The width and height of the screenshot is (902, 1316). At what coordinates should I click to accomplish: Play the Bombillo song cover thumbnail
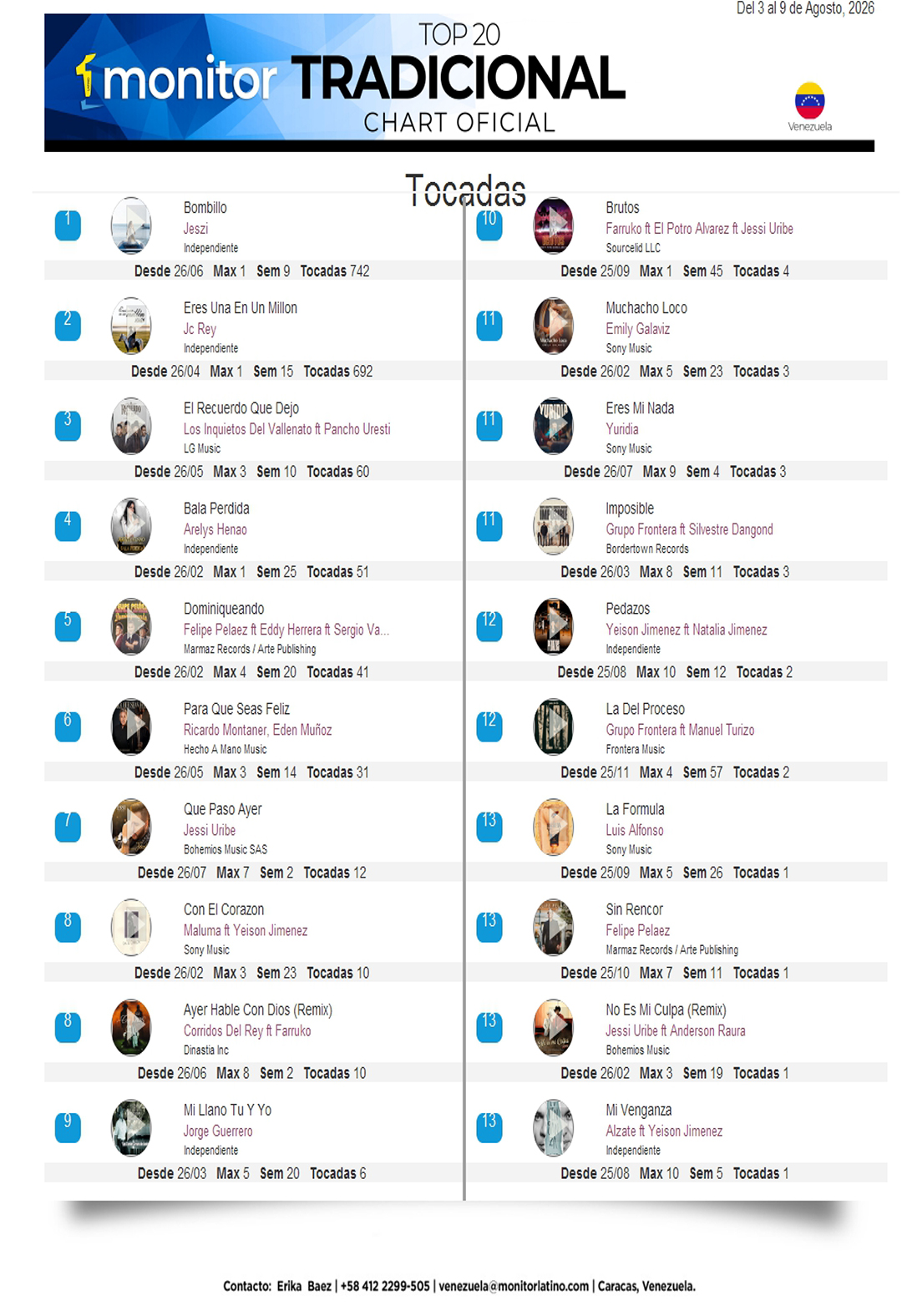131,225
